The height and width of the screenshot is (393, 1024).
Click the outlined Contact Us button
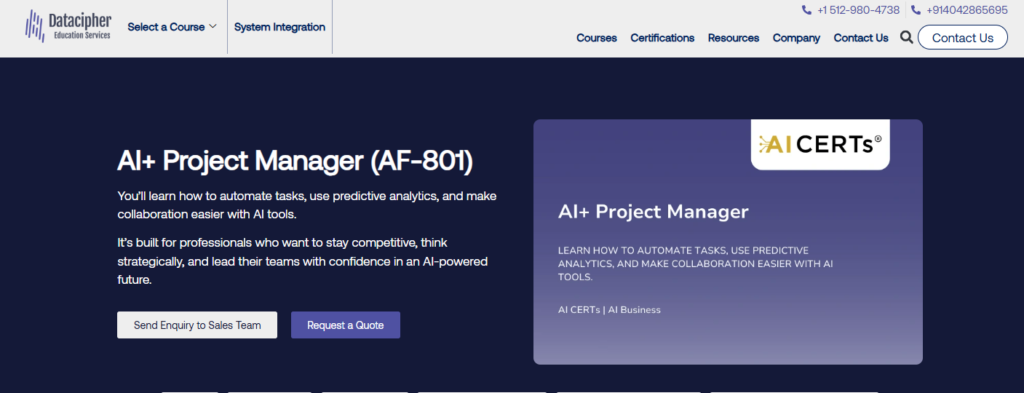click(963, 38)
